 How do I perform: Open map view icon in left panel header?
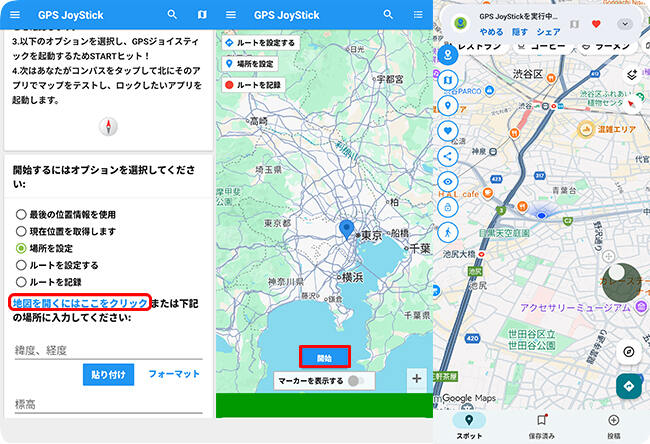[x=202, y=15]
